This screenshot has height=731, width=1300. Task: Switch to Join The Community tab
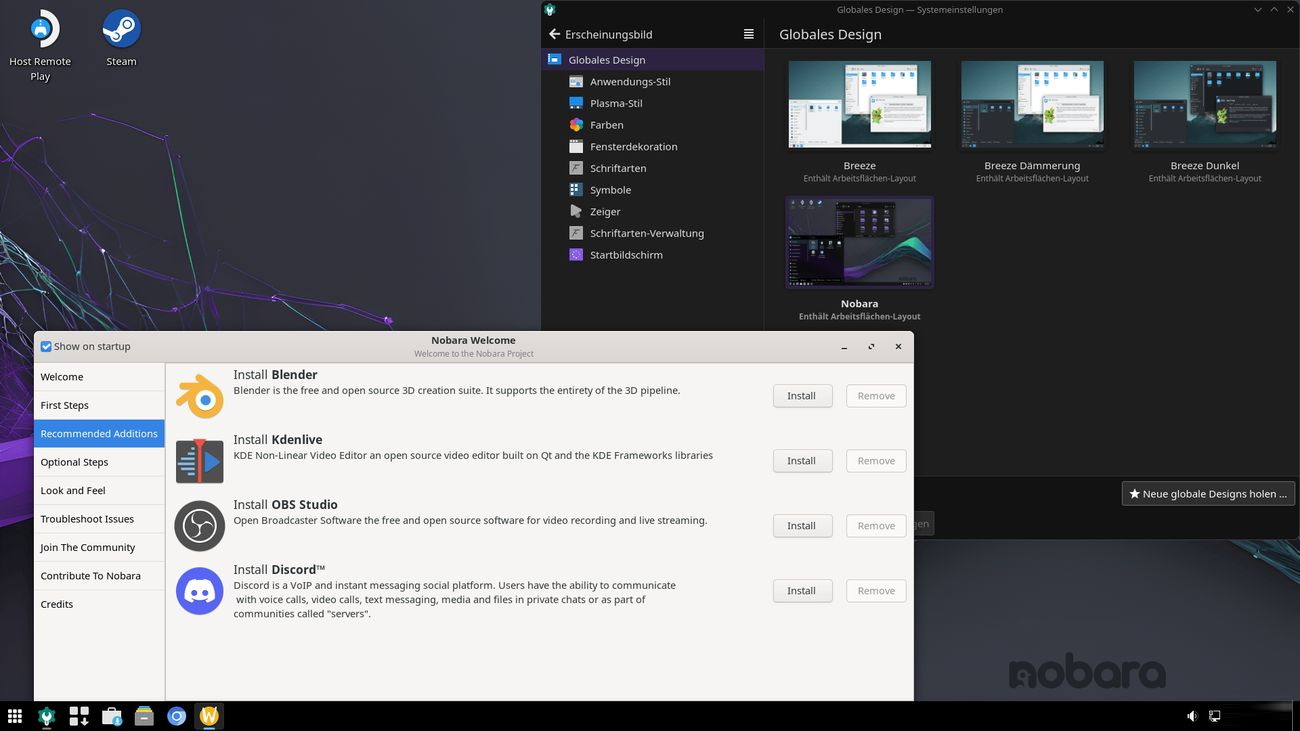pos(99,548)
